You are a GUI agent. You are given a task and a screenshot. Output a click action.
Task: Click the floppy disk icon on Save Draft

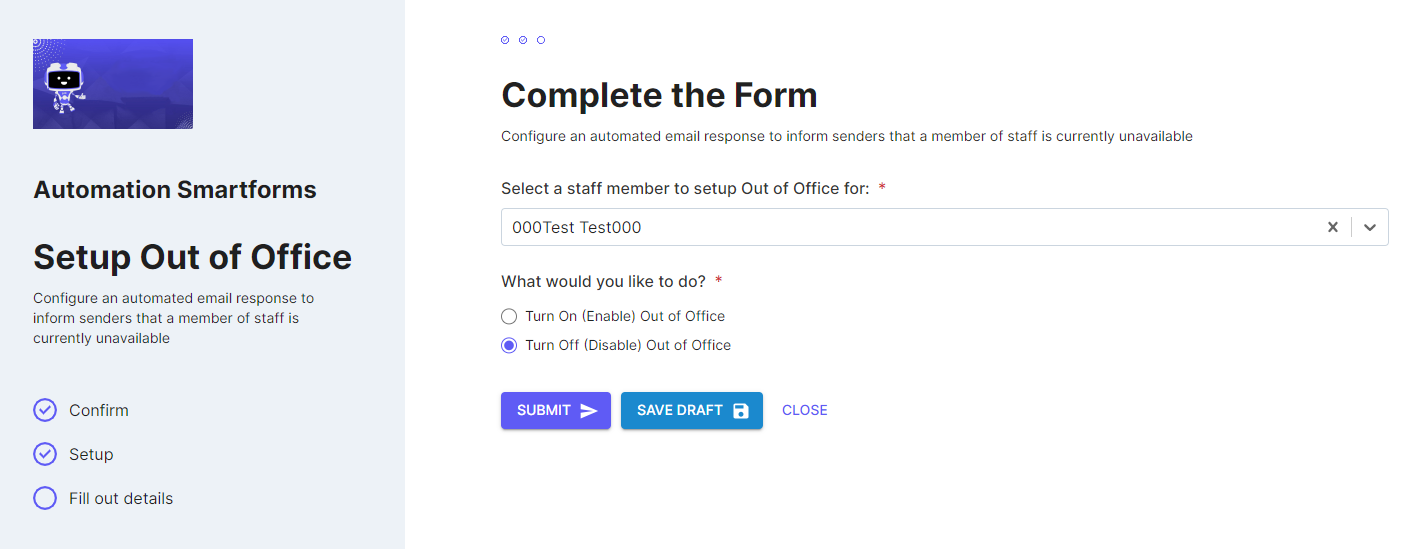click(741, 411)
